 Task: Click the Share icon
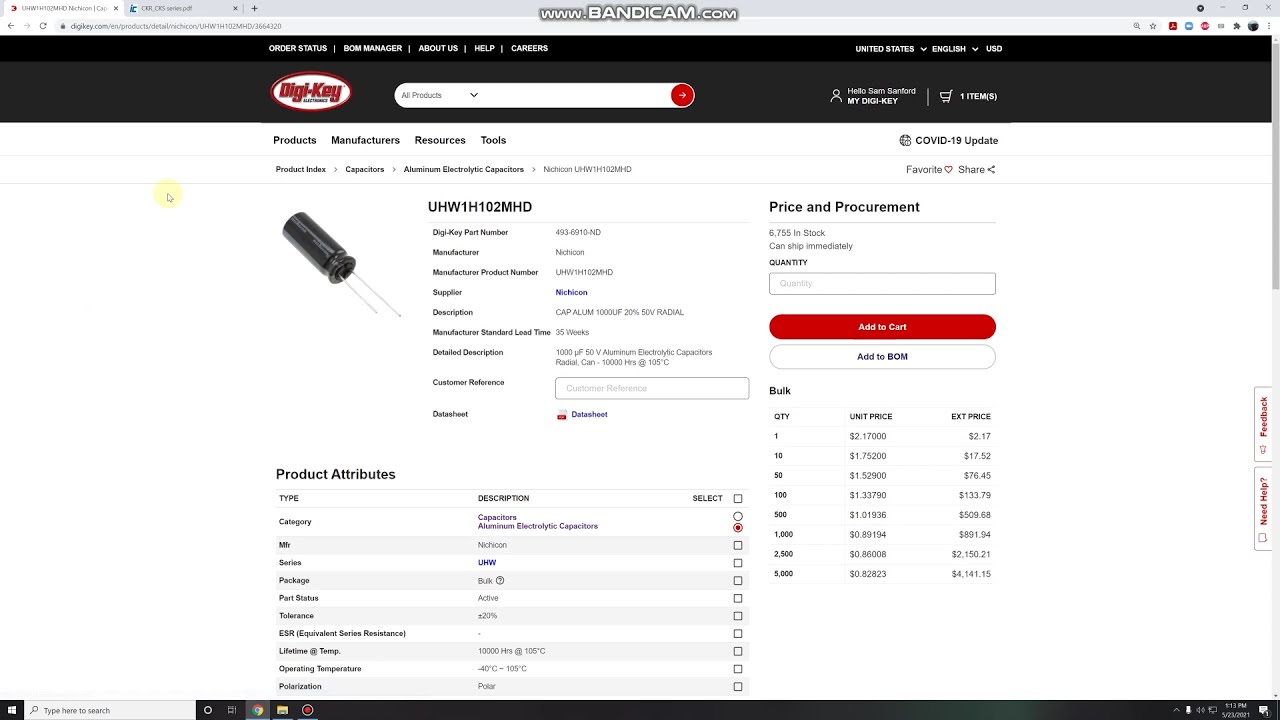(x=991, y=170)
